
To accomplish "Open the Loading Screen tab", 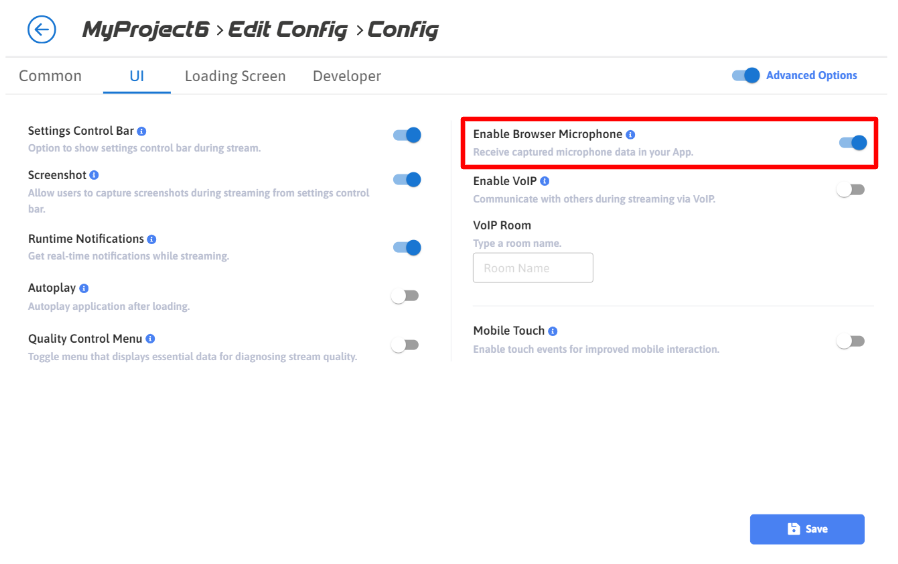I will tap(235, 76).
